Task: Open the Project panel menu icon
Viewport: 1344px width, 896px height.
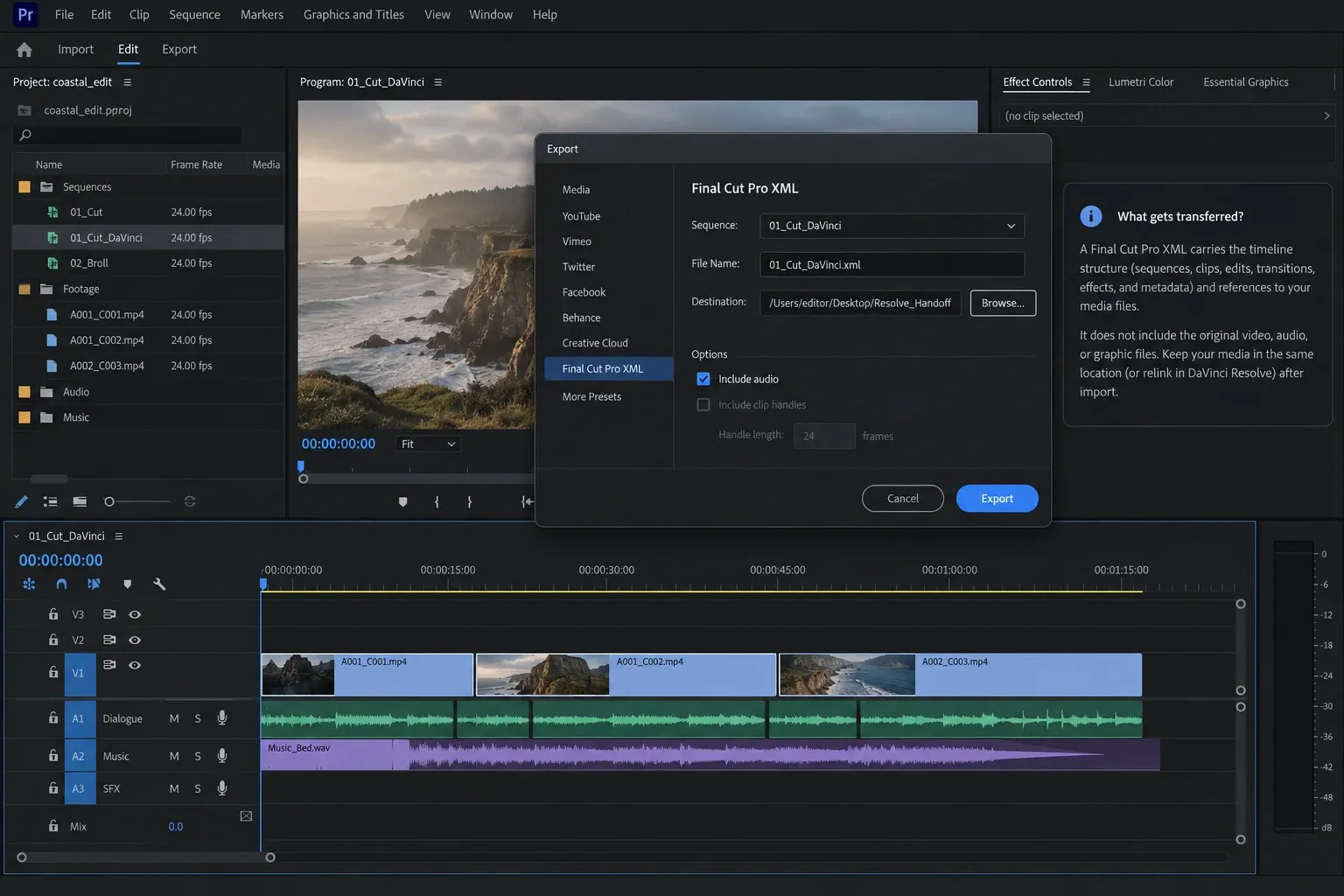Action: click(x=127, y=82)
